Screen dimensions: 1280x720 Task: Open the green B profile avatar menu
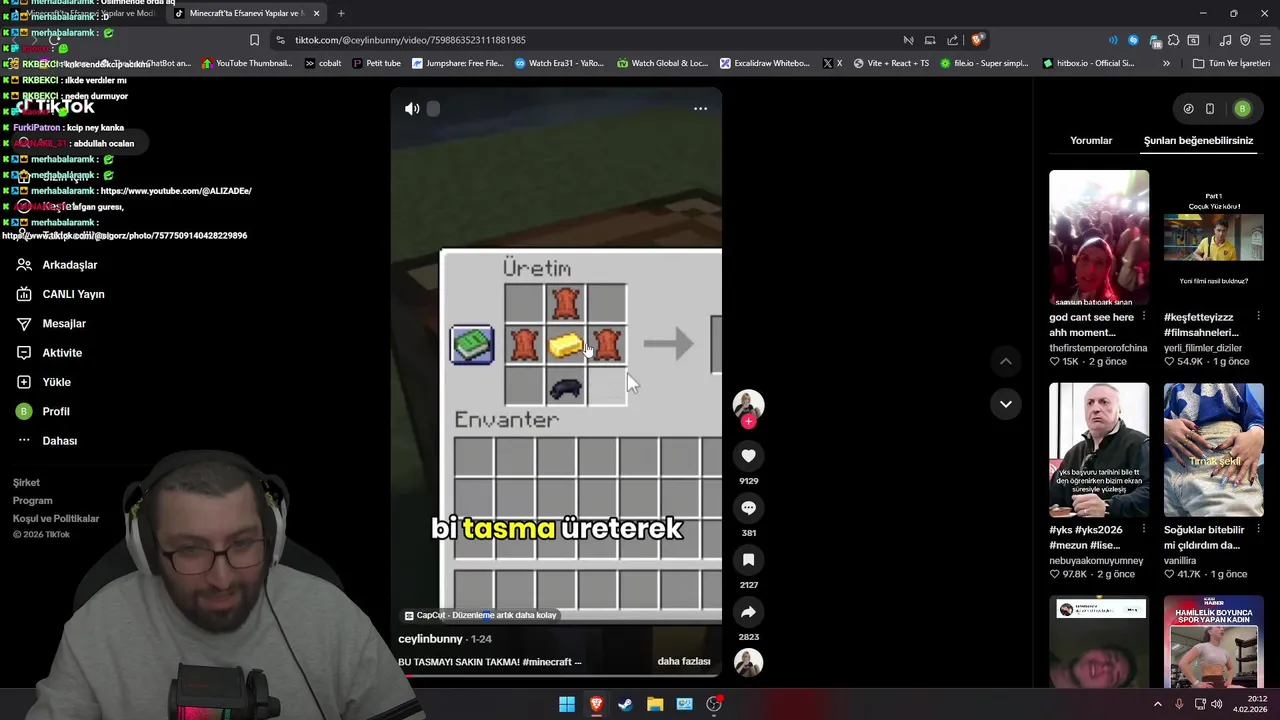1242,109
